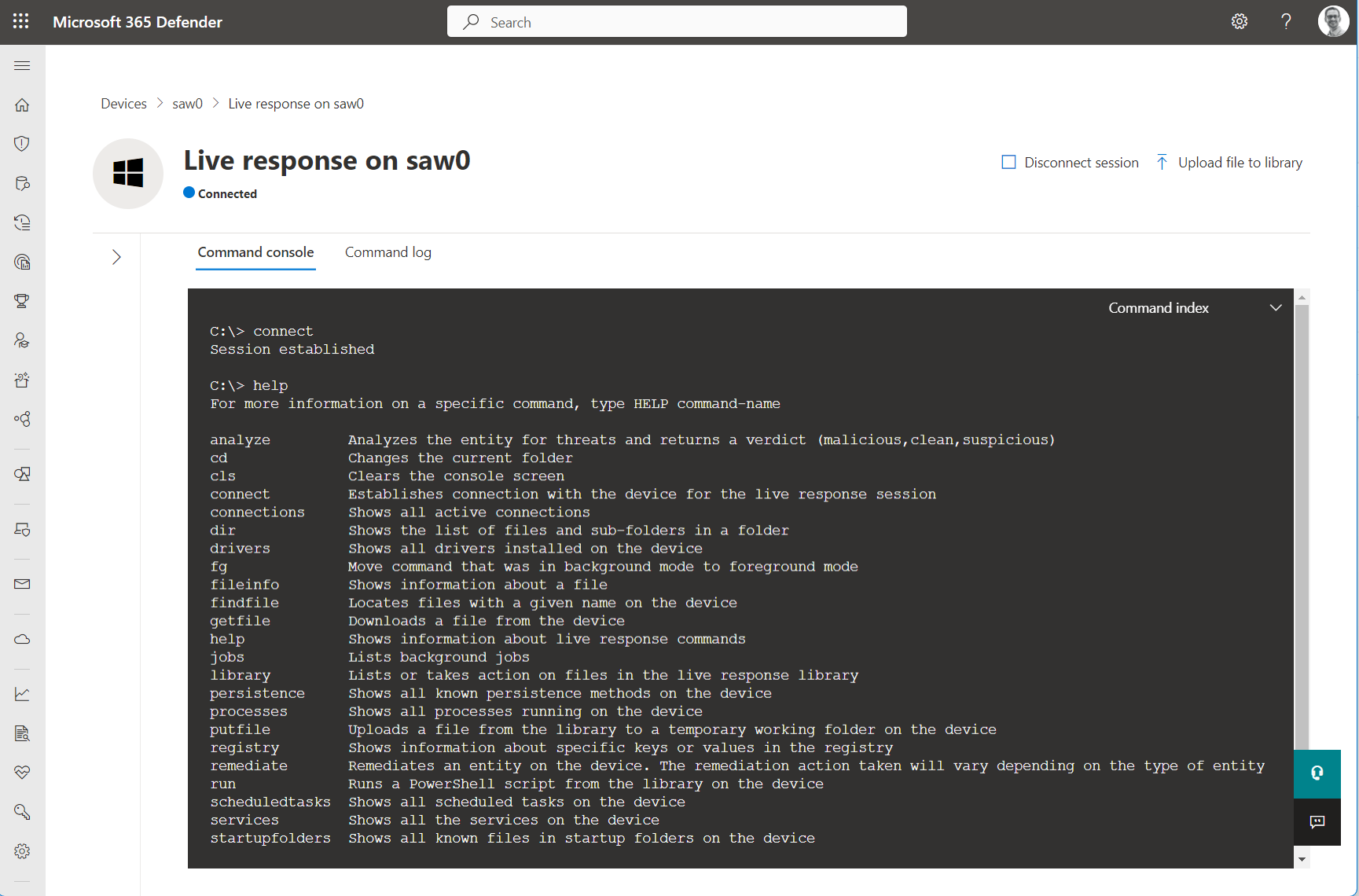Click the 'putfile' command text
The height and width of the screenshot is (896, 1359).
tap(240, 729)
